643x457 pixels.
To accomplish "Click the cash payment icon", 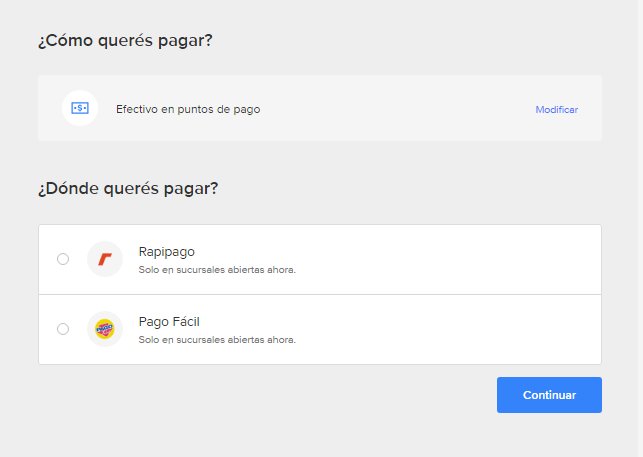I will pyautogui.click(x=80, y=108).
